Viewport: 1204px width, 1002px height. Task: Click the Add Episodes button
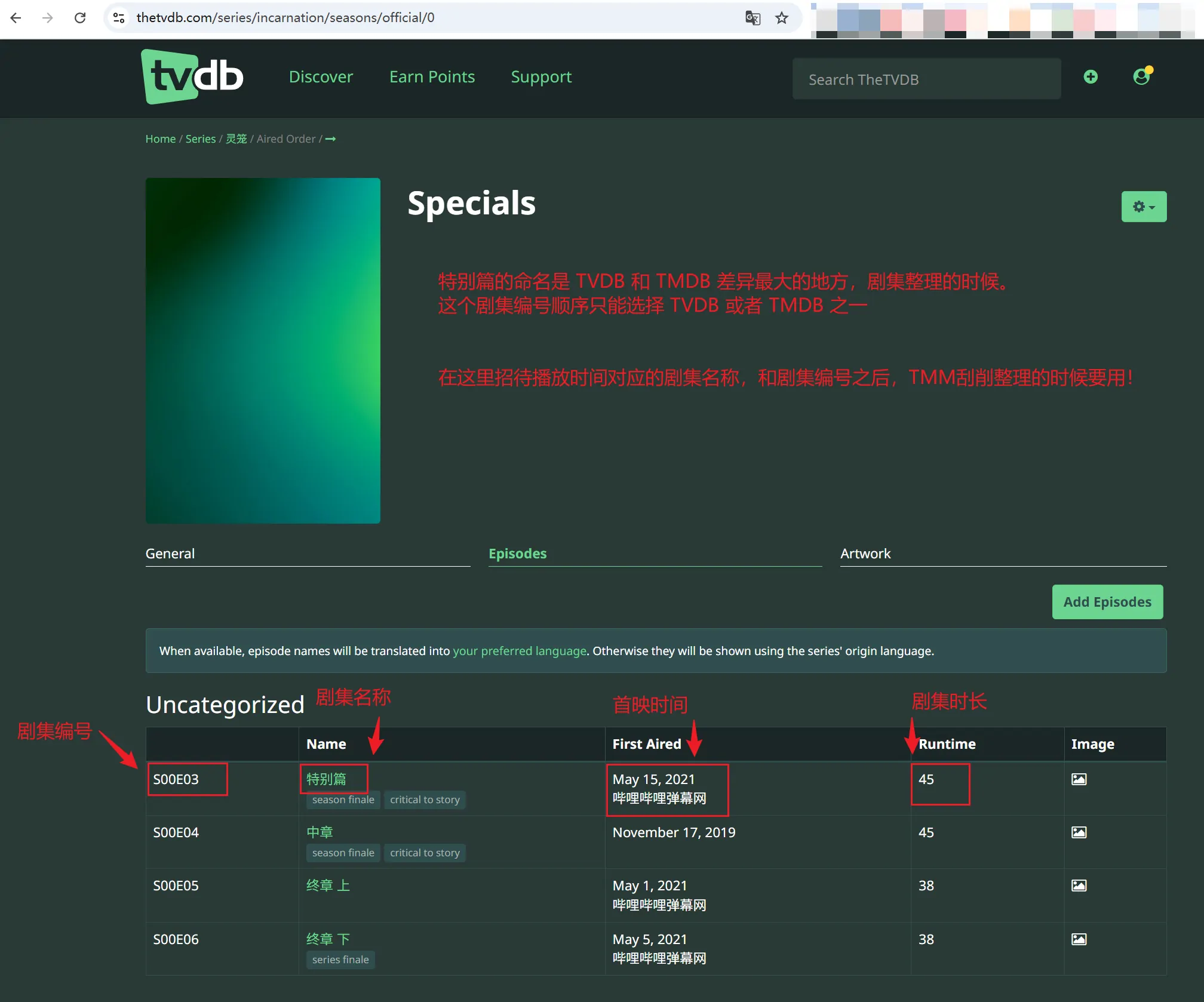click(1107, 602)
